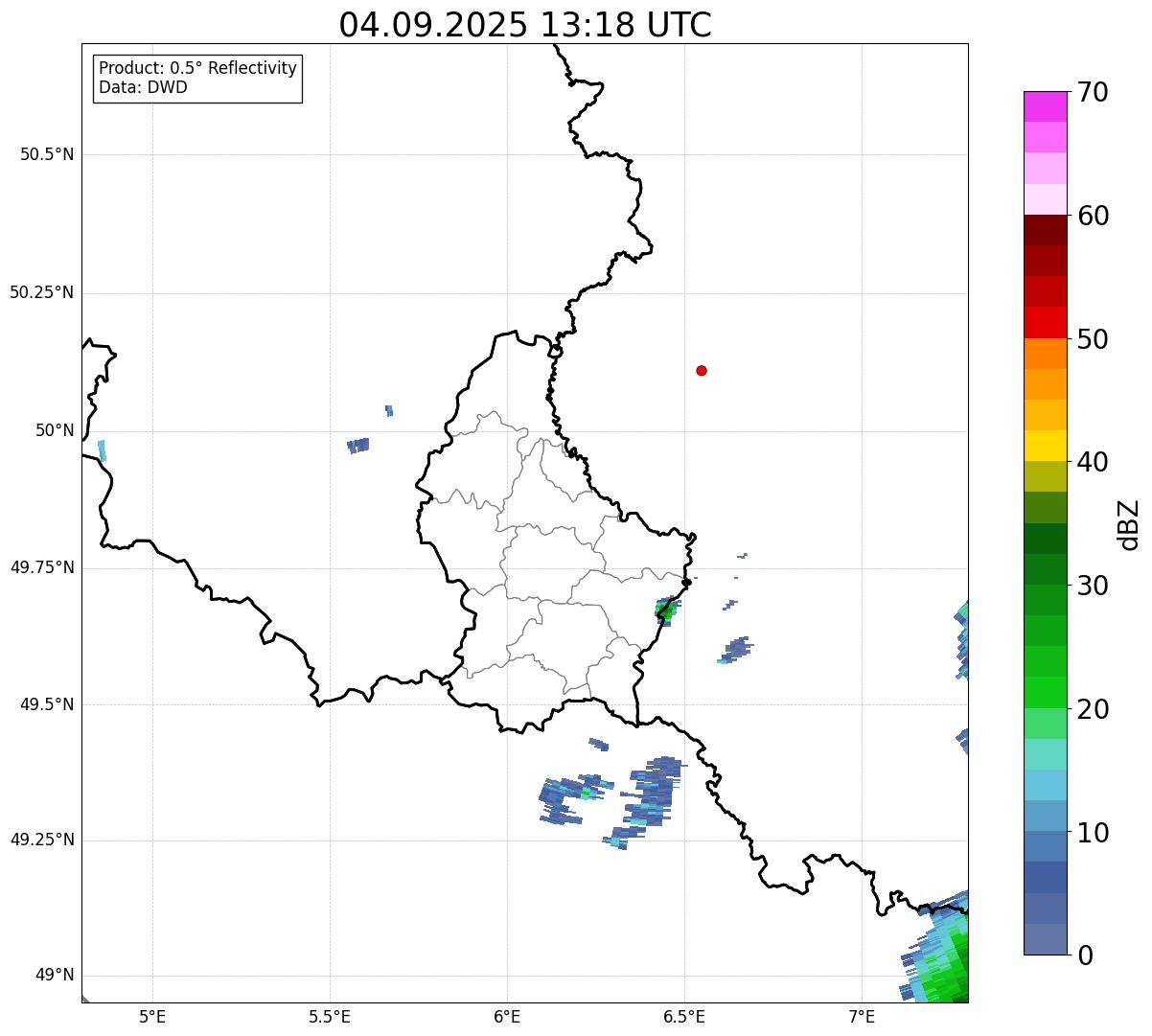1152x1036 pixels.
Task: Pick the yellow colorbar swatch above 40
Action: [x=1045, y=446]
